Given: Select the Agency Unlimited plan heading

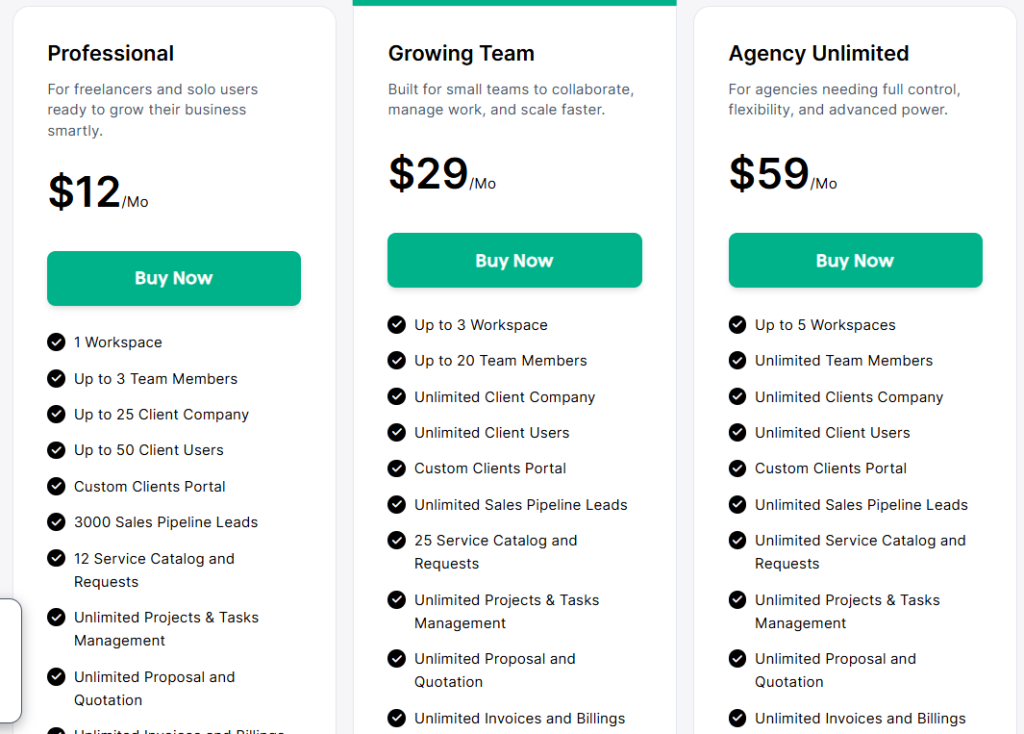Looking at the screenshot, I should click(x=818, y=54).
